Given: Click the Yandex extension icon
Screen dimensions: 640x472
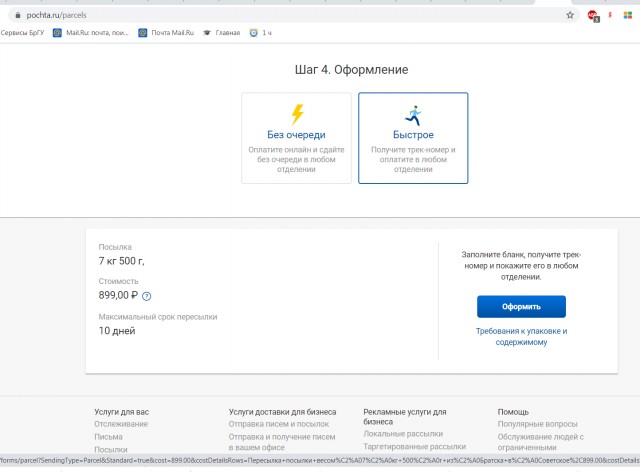Looking at the screenshot, I should [610, 15].
